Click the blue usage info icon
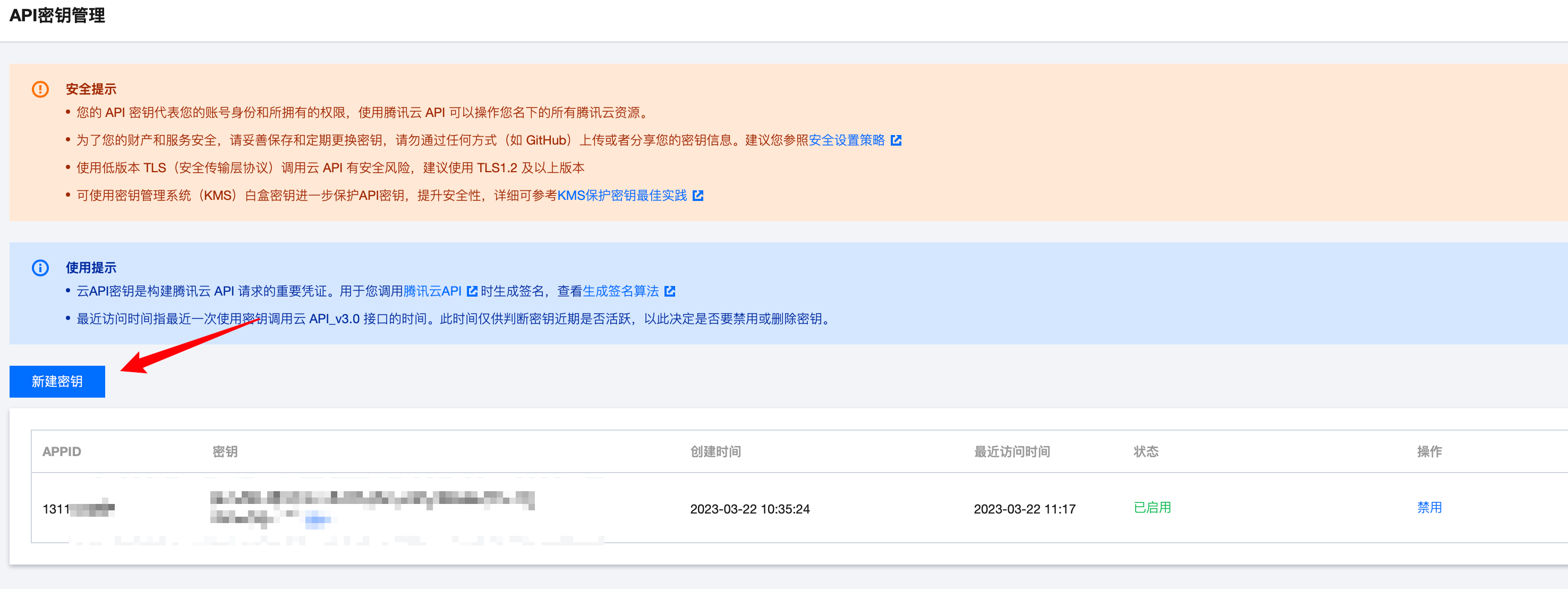This screenshot has width=1568, height=589. click(40, 268)
